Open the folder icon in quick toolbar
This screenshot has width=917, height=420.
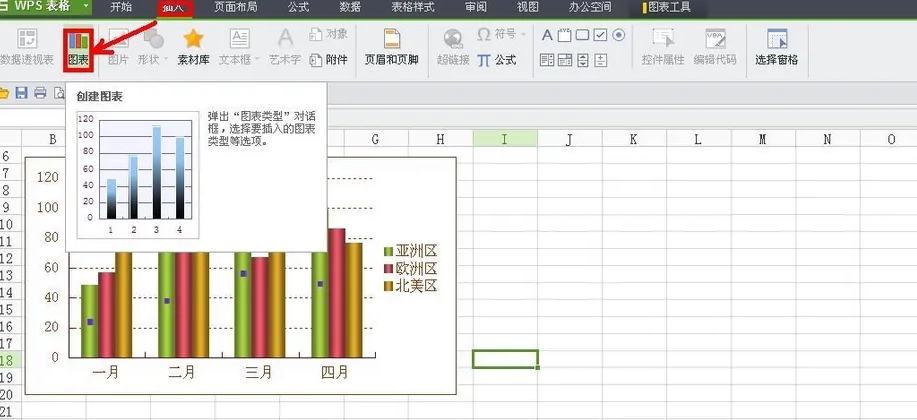4,92
